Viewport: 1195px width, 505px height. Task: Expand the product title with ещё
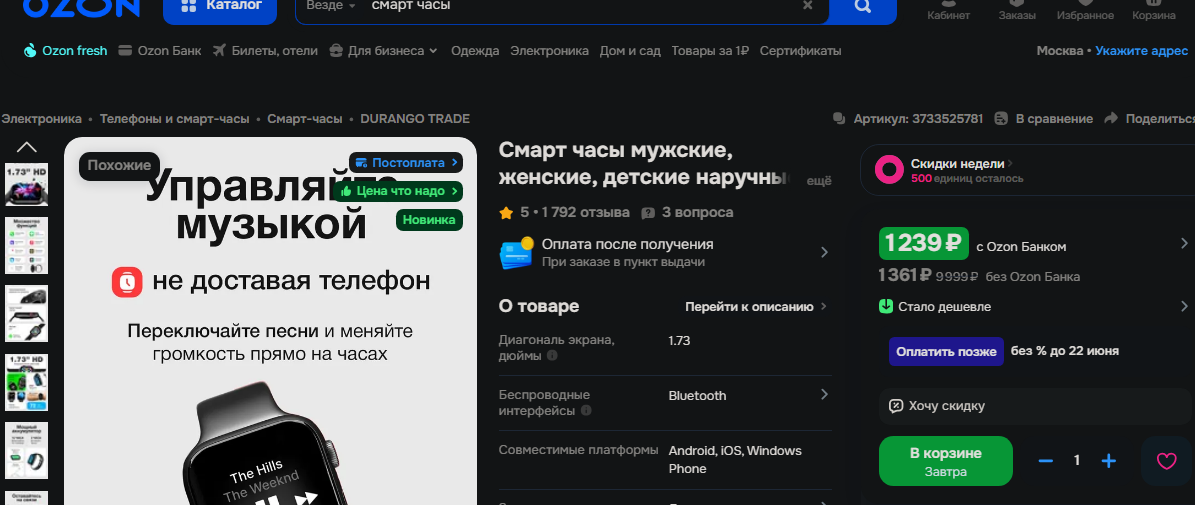pyautogui.click(x=819, y=181)
